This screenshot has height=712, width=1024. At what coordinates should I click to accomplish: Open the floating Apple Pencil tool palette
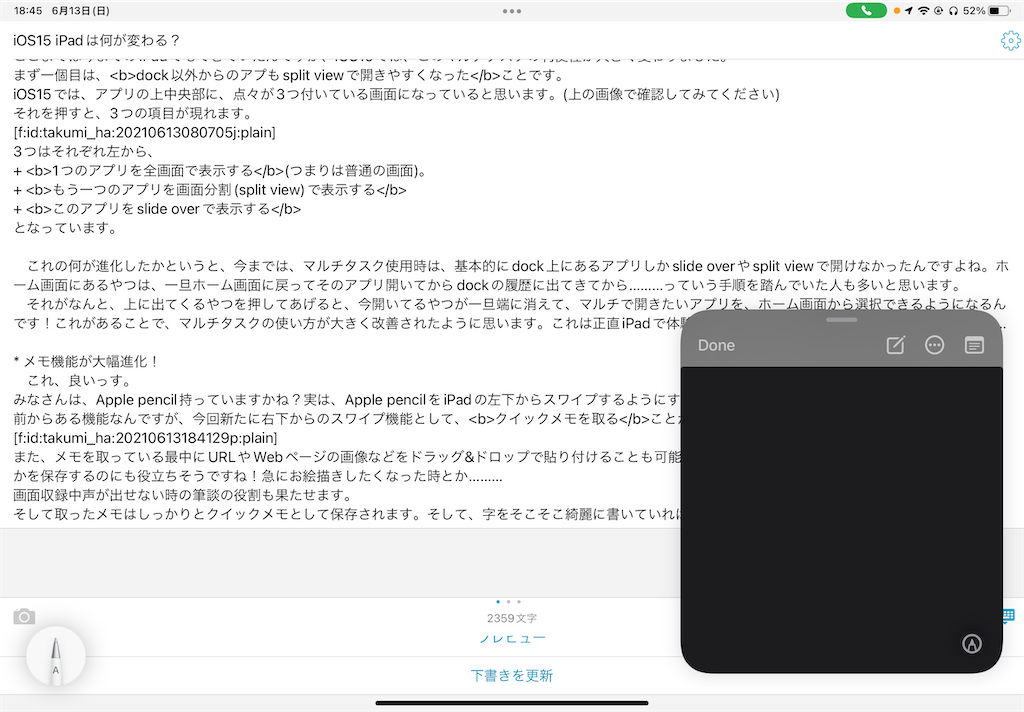(56, 656)
